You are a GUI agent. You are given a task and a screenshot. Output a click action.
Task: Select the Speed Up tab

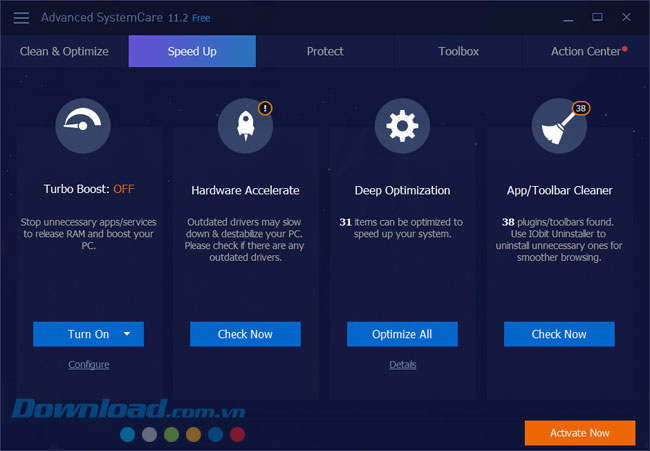(x=192, y=51)
